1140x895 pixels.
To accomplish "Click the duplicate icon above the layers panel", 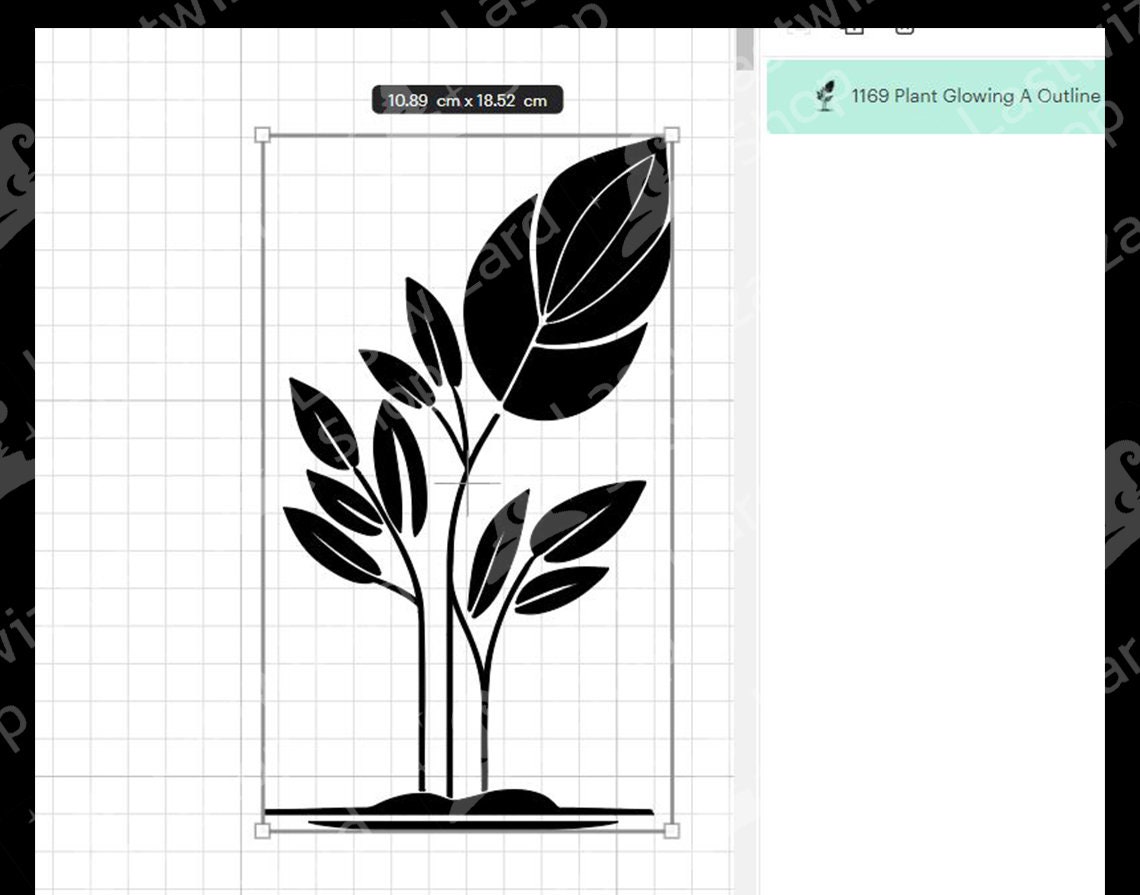I will point(853,31).
